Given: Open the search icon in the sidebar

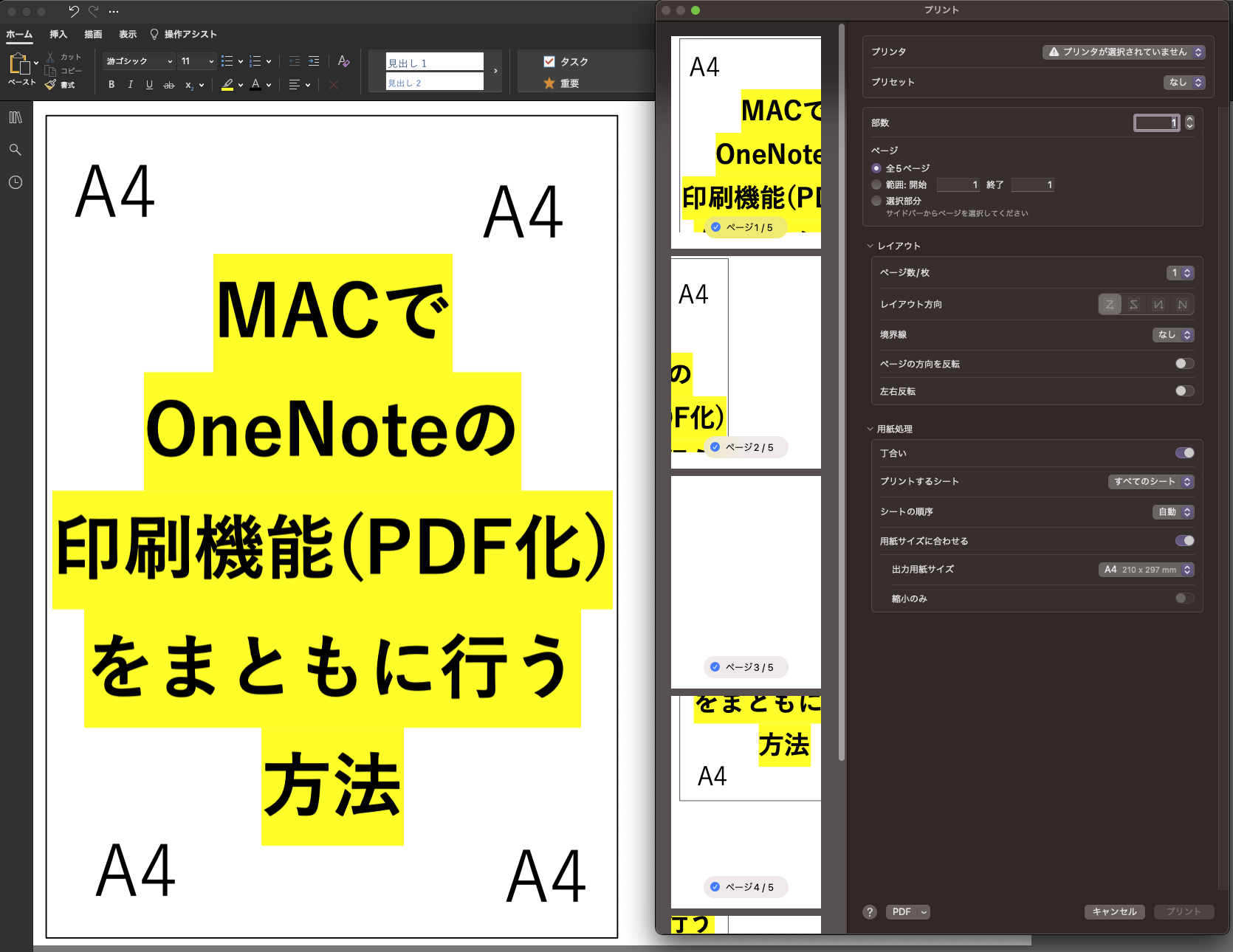Looking at the screenshot, I should (16, 149).
